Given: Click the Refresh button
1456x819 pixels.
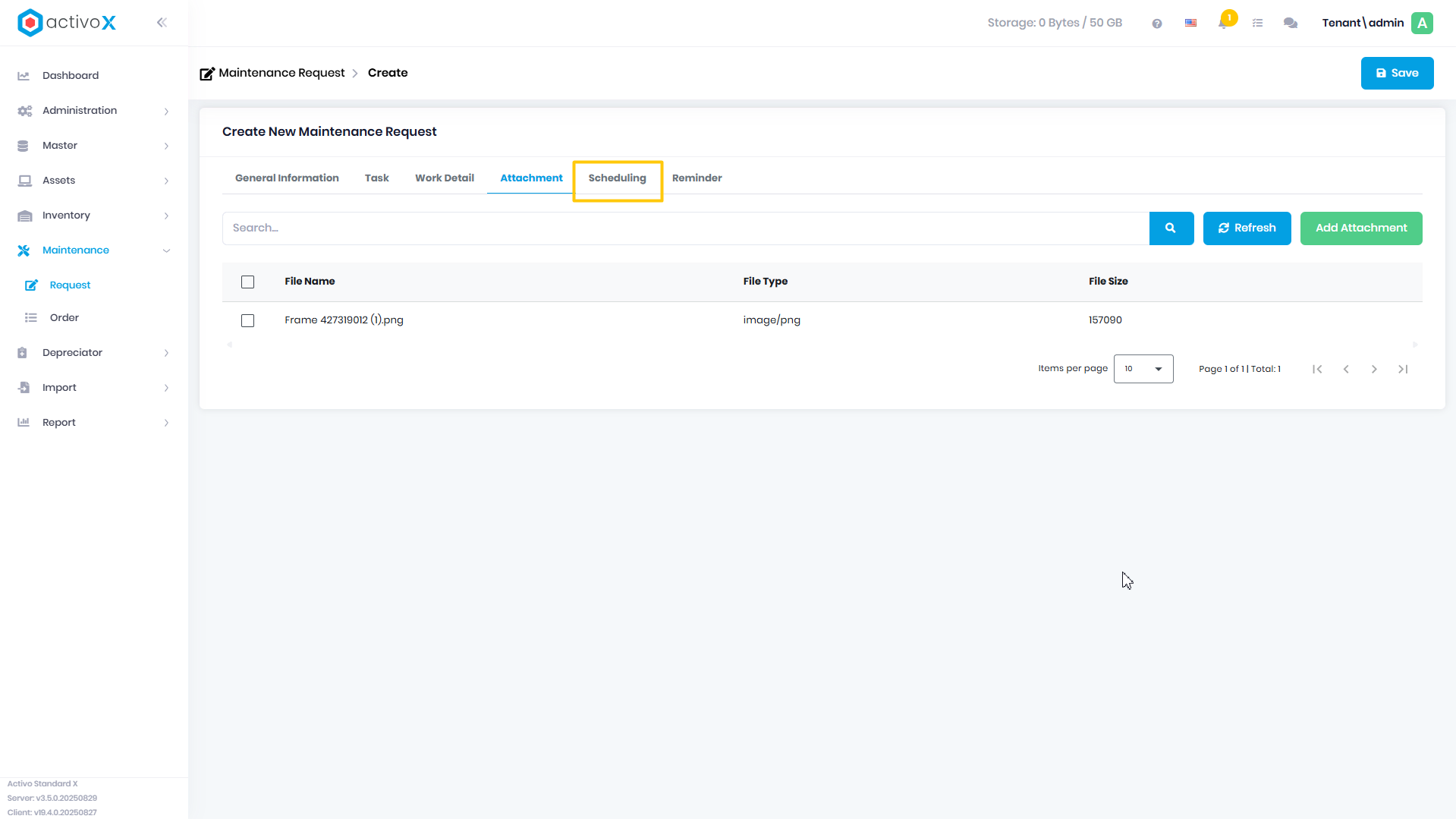Looking at the screenshot, I should [1247, 228].
